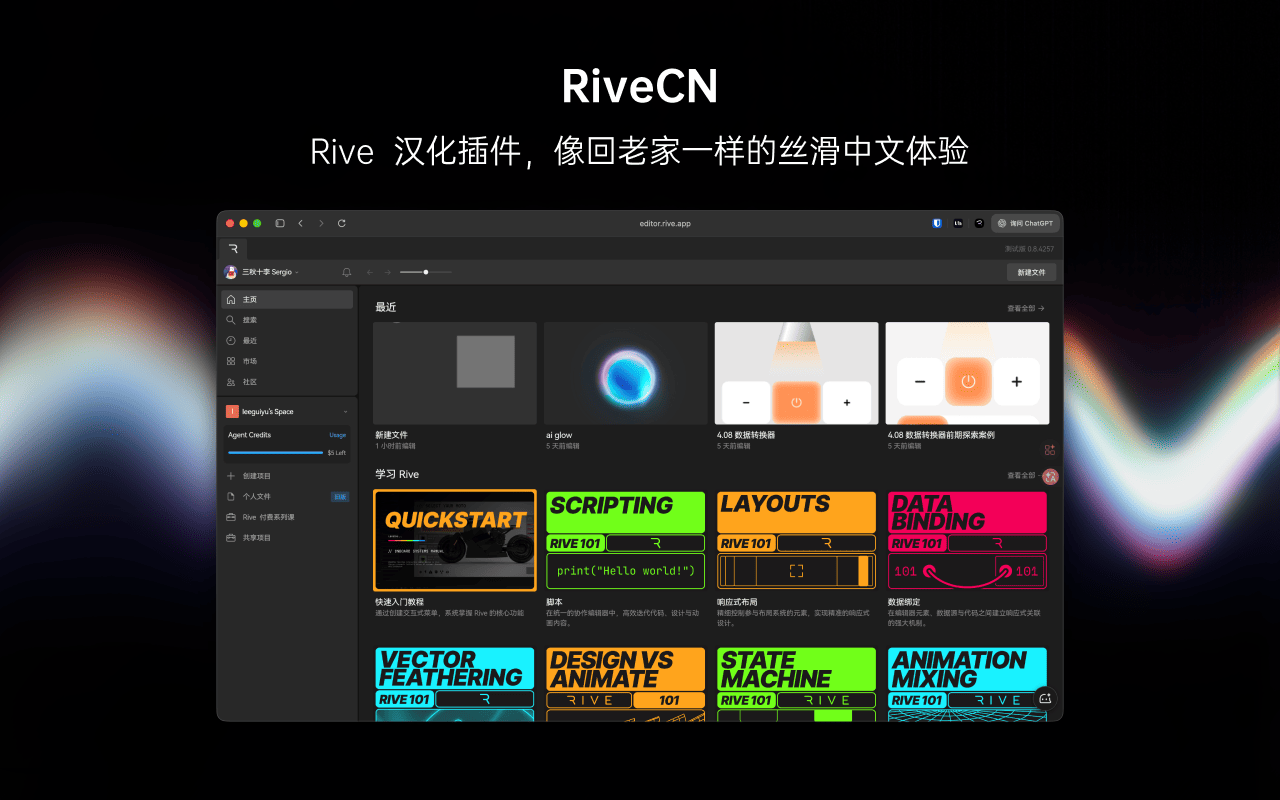Screen dimensions: 1280x800
Task: Click the 创建项目 plus icon
Action: (230, 474)
